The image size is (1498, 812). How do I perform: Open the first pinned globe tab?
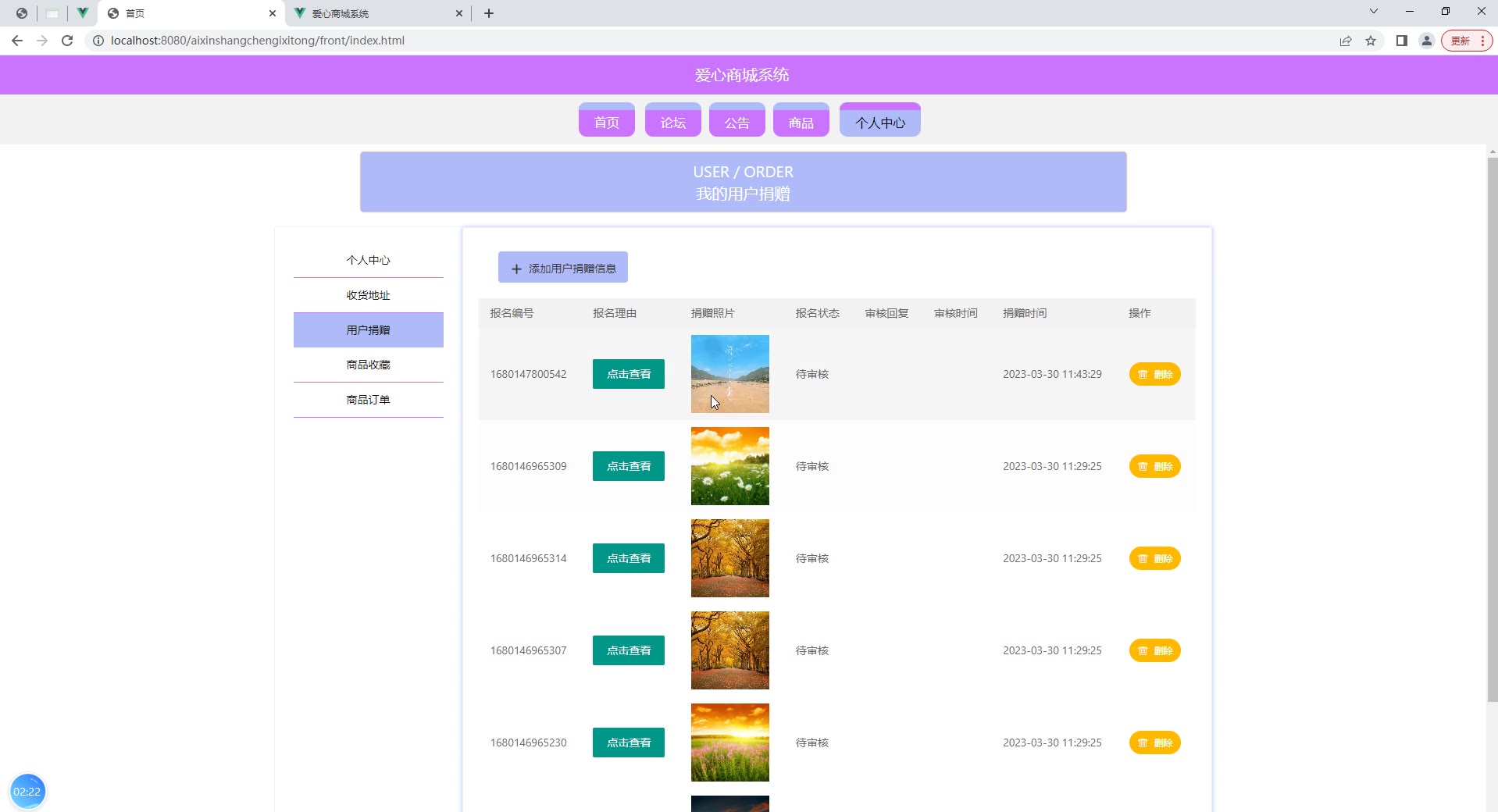(x=22, y=13)
